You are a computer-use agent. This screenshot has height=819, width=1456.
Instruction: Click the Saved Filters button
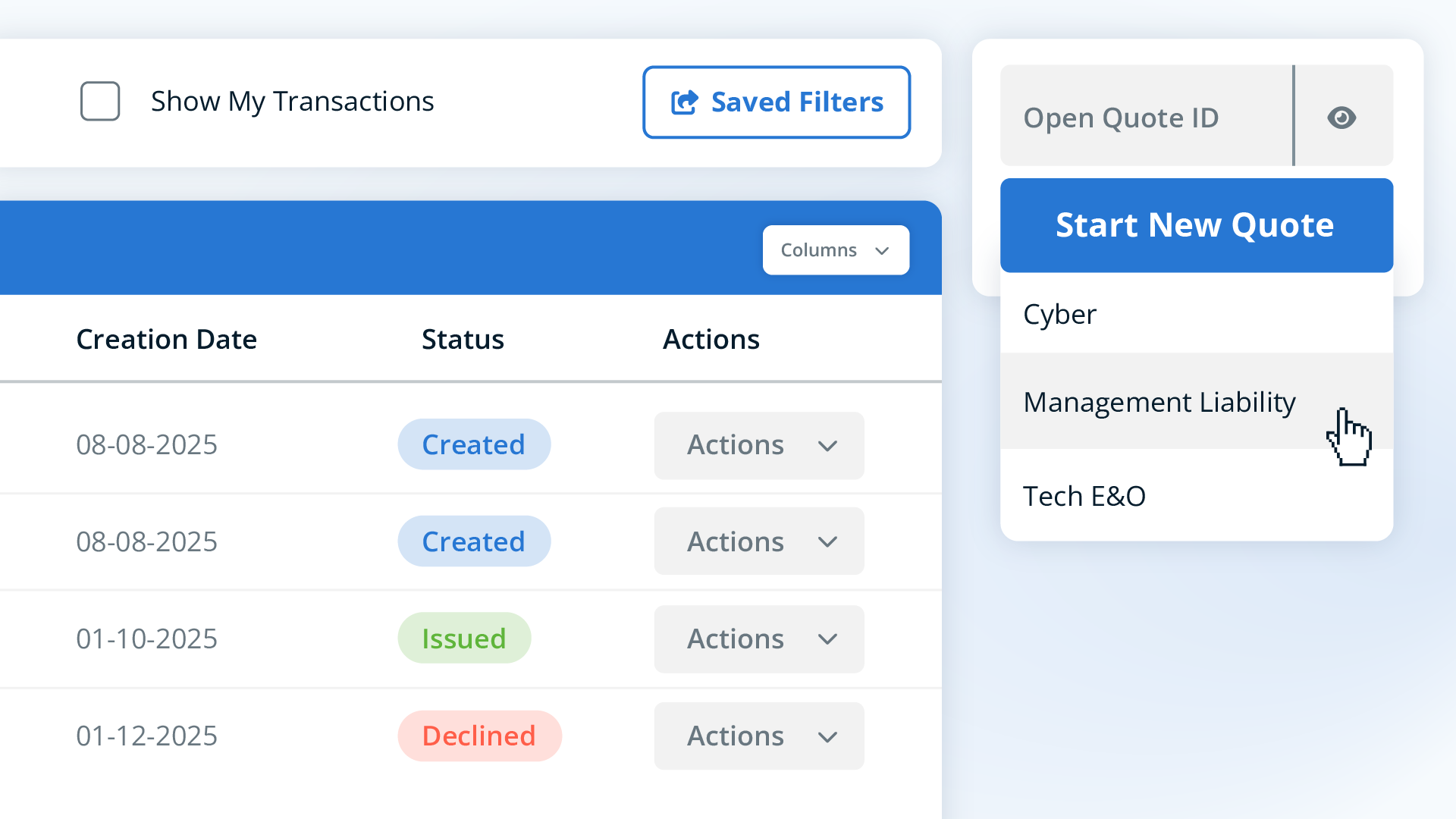776,102
